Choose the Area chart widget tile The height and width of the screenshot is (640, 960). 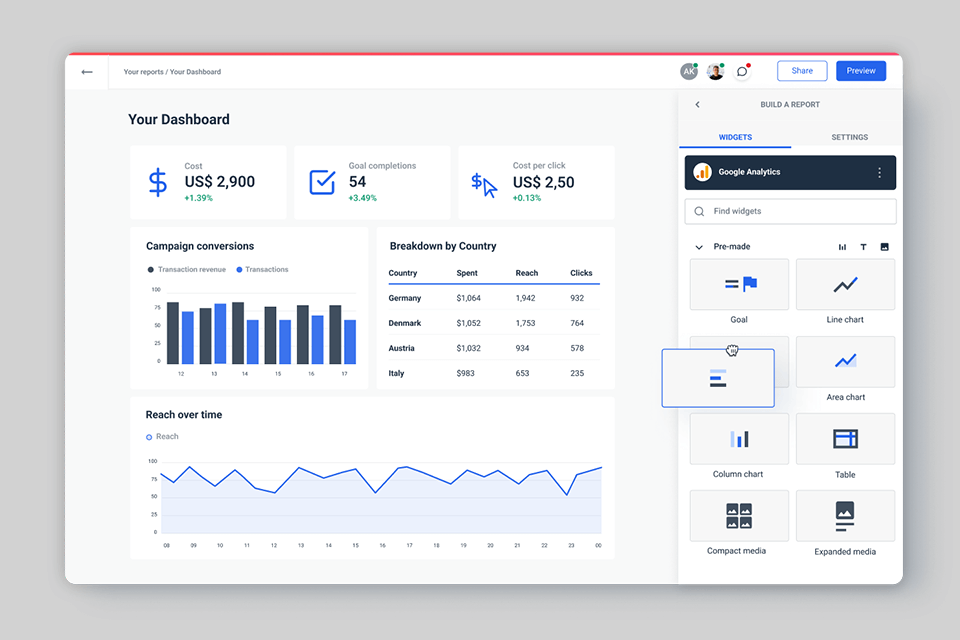845,362
